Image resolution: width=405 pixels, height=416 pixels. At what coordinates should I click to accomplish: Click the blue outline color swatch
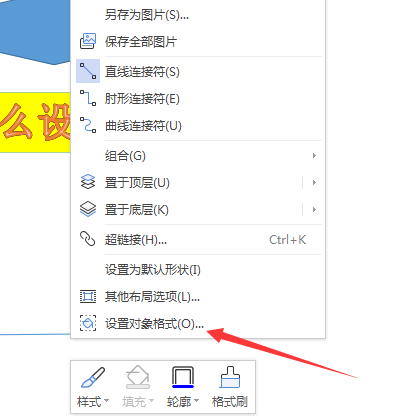[x=183, y=386]
